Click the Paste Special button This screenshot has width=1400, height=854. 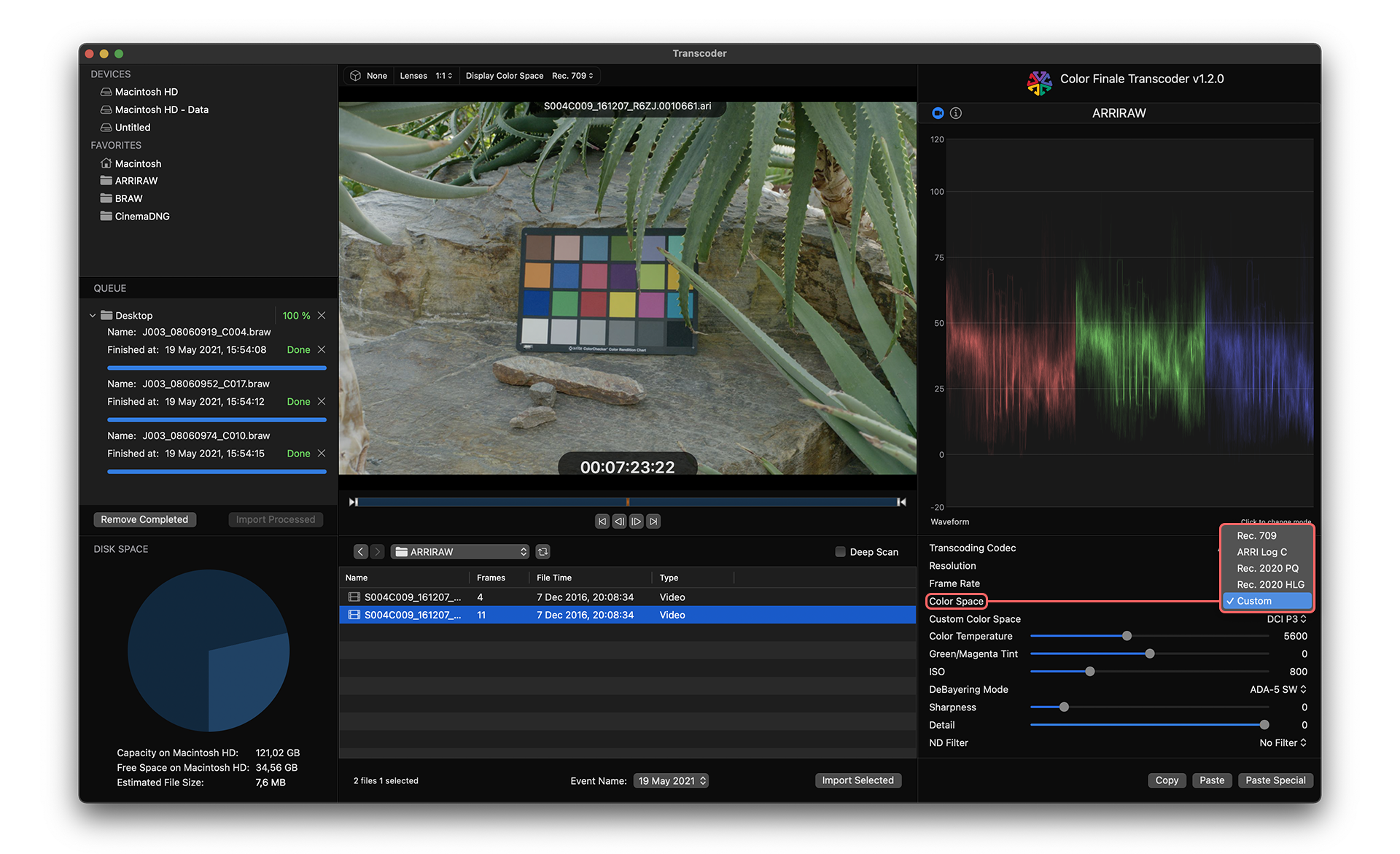coord(1275,781)
